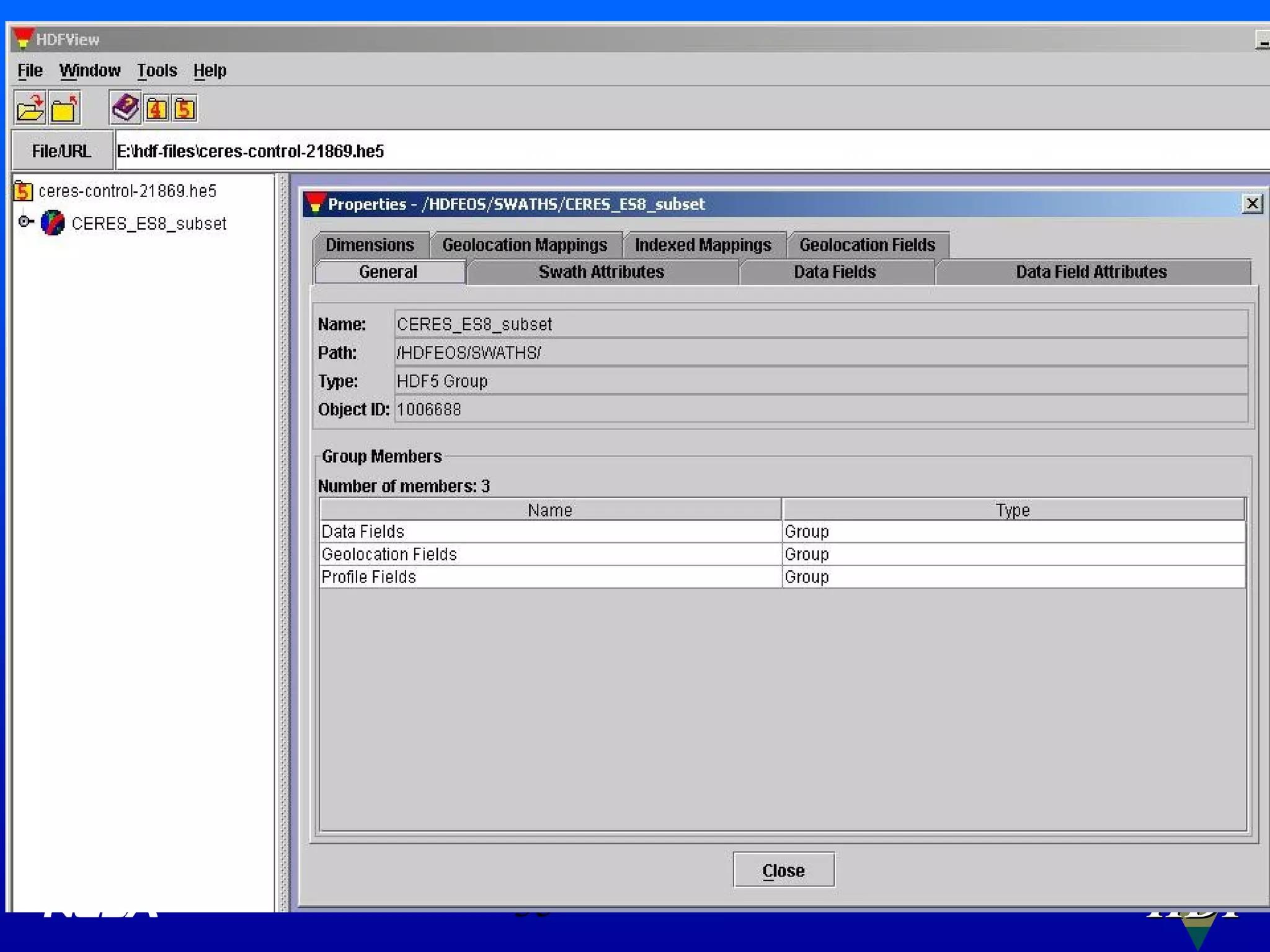Screen dimensions: 1270x952
Task: Click the Open file folder icon
Action: [30, 109]
